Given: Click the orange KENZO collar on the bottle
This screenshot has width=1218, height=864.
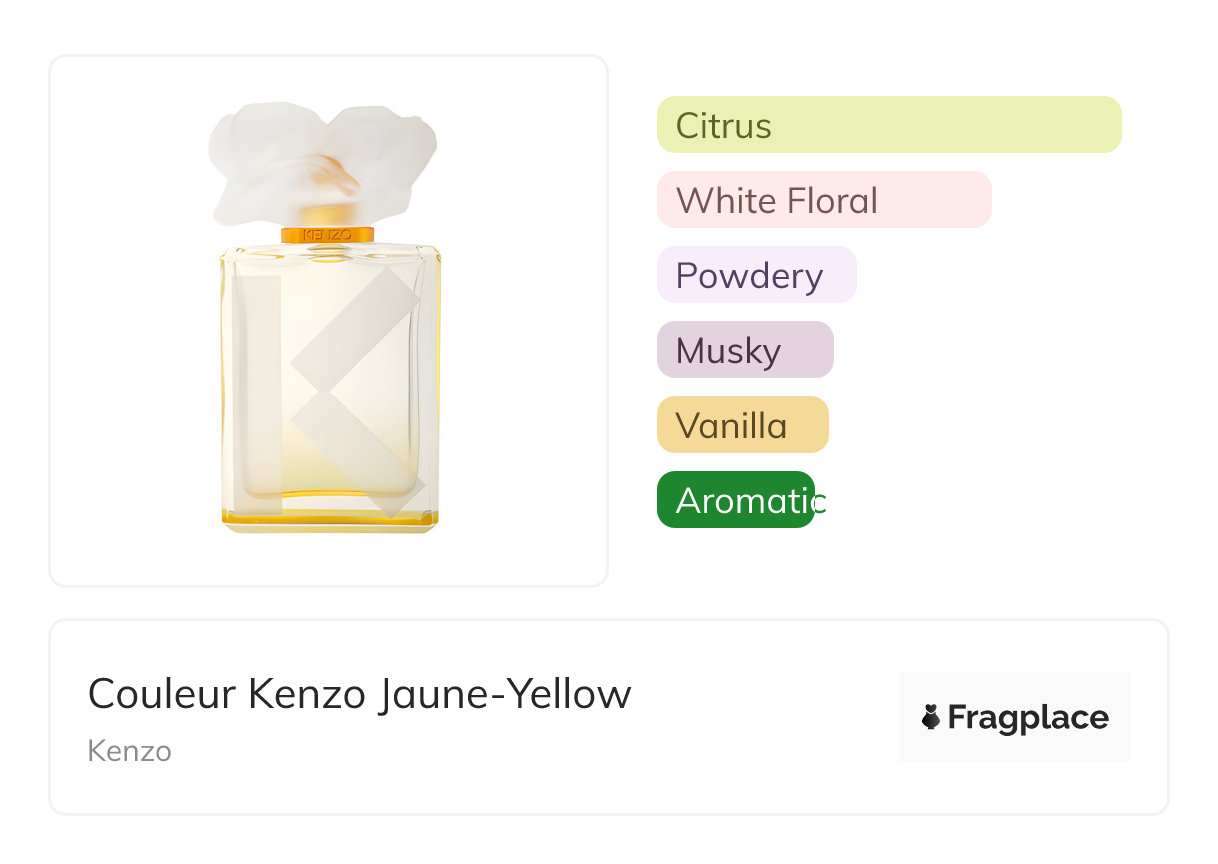Looking at the screenshot, I should [328, 234].
